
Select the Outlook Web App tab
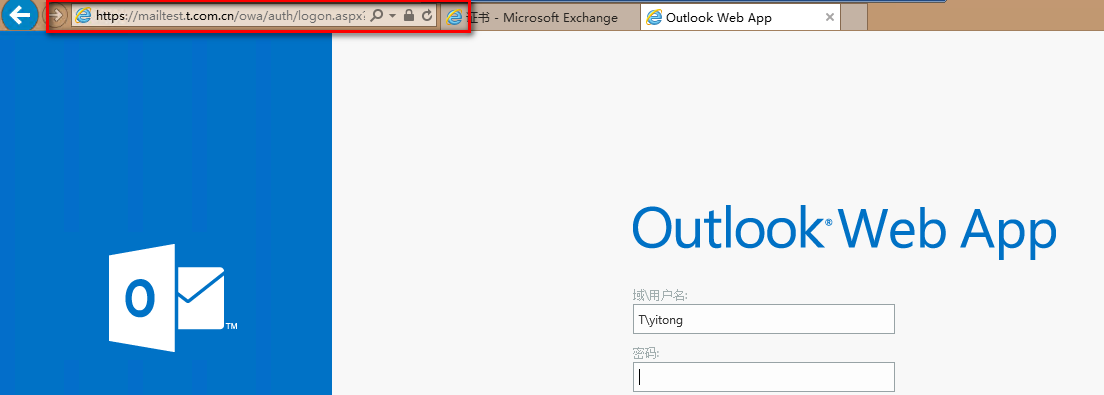(x=741, y=18)
